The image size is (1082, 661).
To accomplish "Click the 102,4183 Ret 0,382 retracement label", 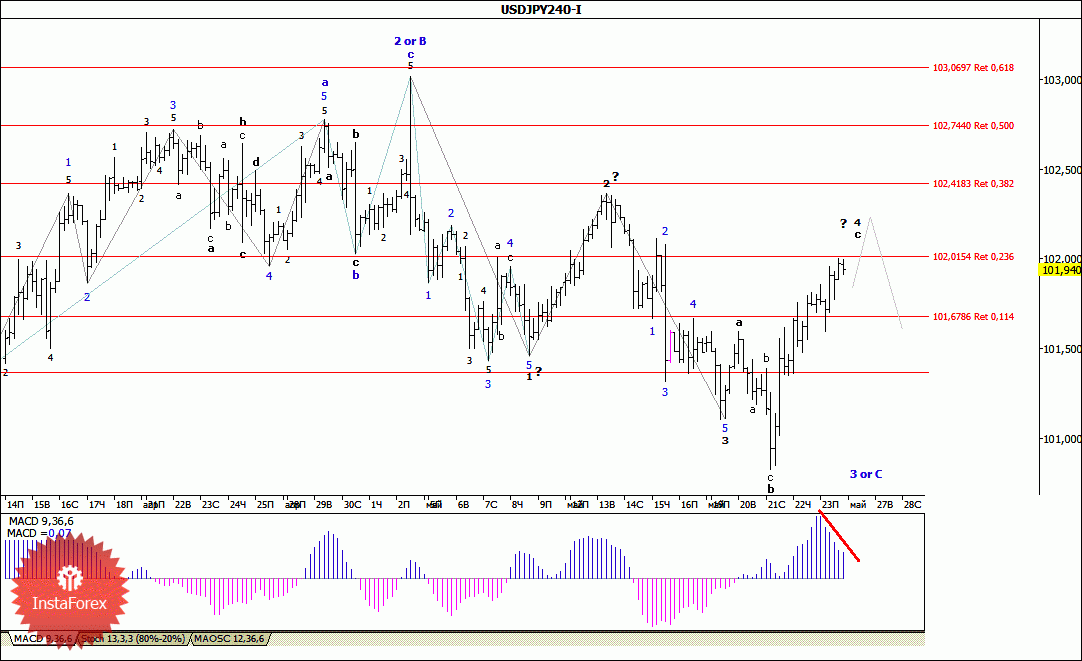I will pos(973,184).
